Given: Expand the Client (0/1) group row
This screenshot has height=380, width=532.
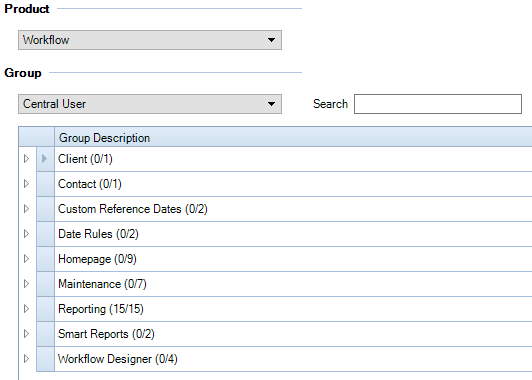Looking at the screenshot, I should tap(26, 158).
